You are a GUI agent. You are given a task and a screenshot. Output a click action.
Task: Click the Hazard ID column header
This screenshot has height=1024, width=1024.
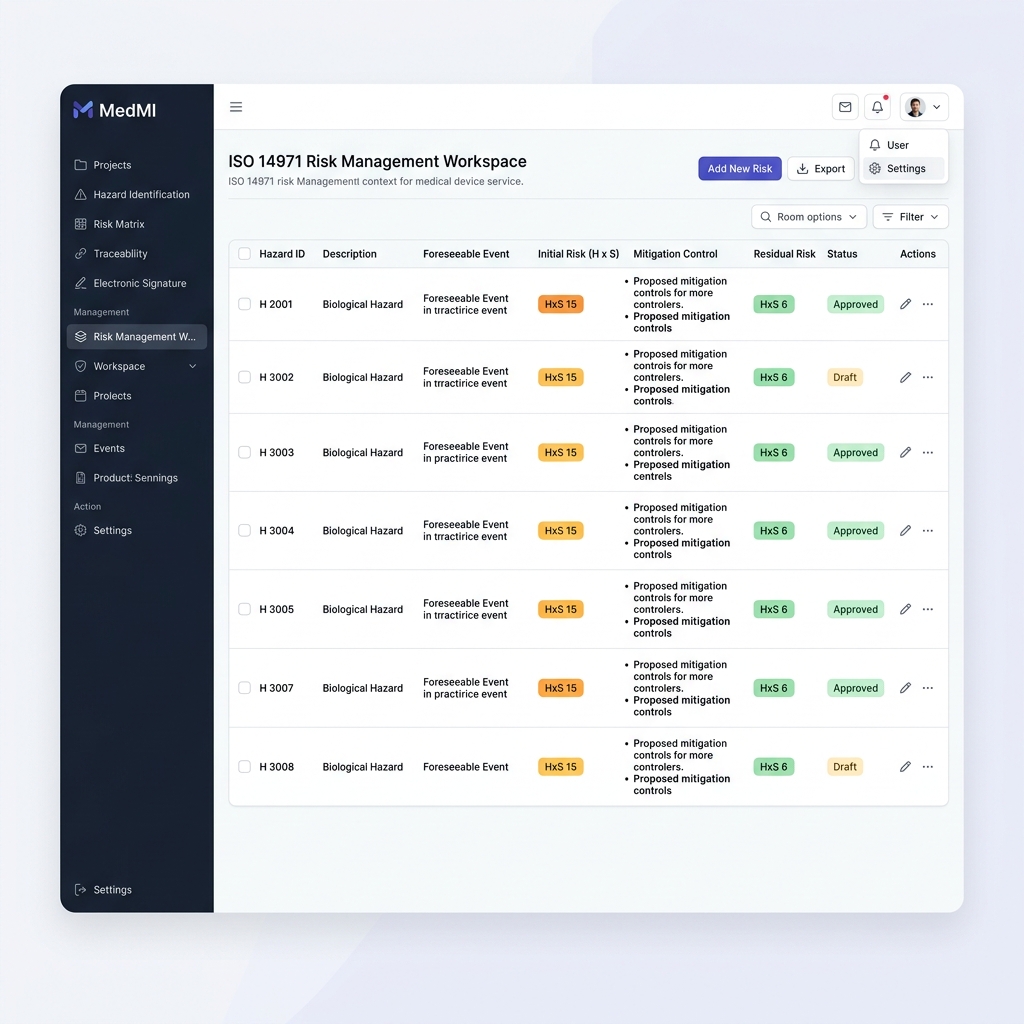click(282, 254)
